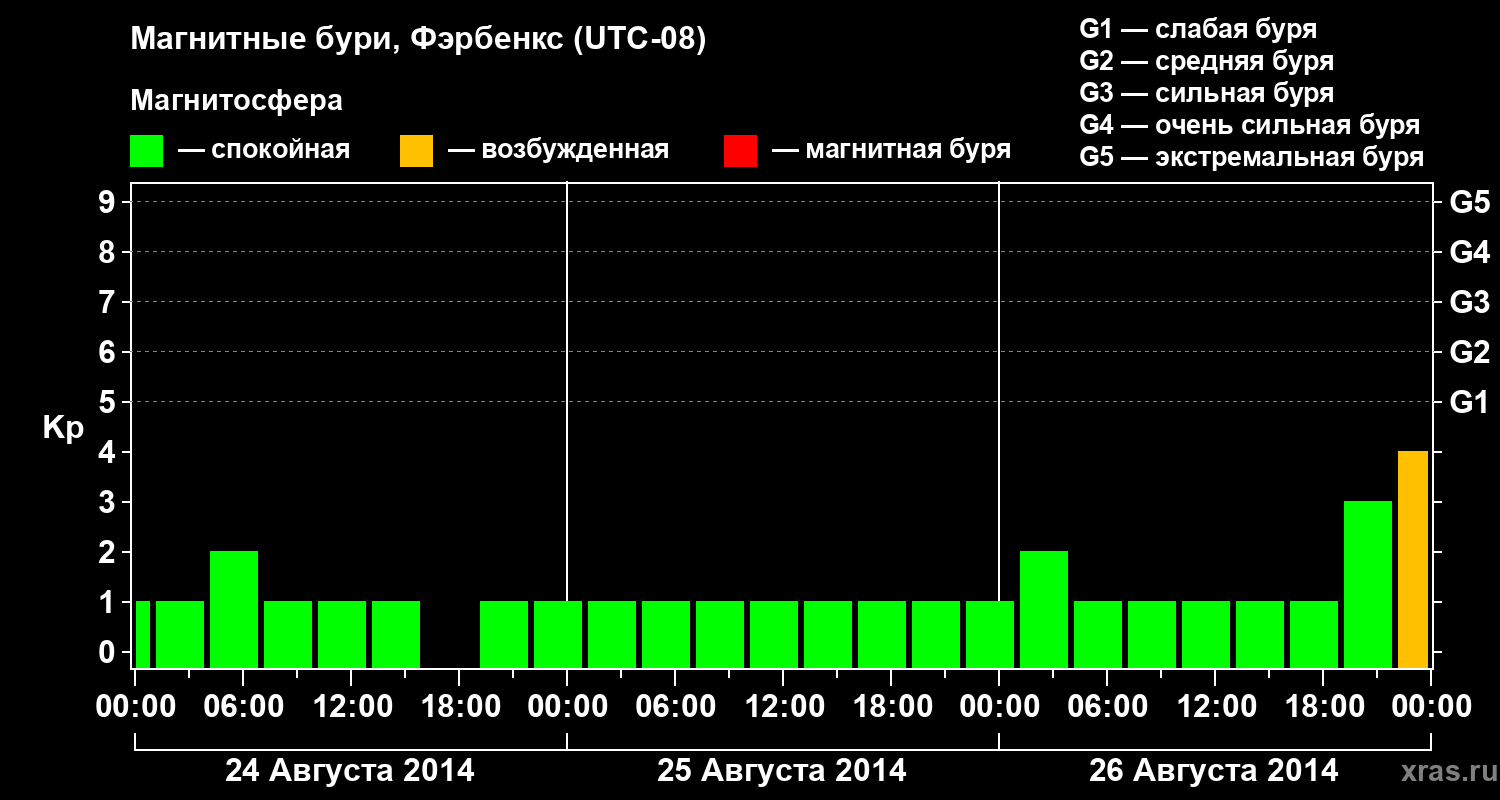
Task: Click 'G2 — средняя буря' legend line
Action: tap(1206, 61)
